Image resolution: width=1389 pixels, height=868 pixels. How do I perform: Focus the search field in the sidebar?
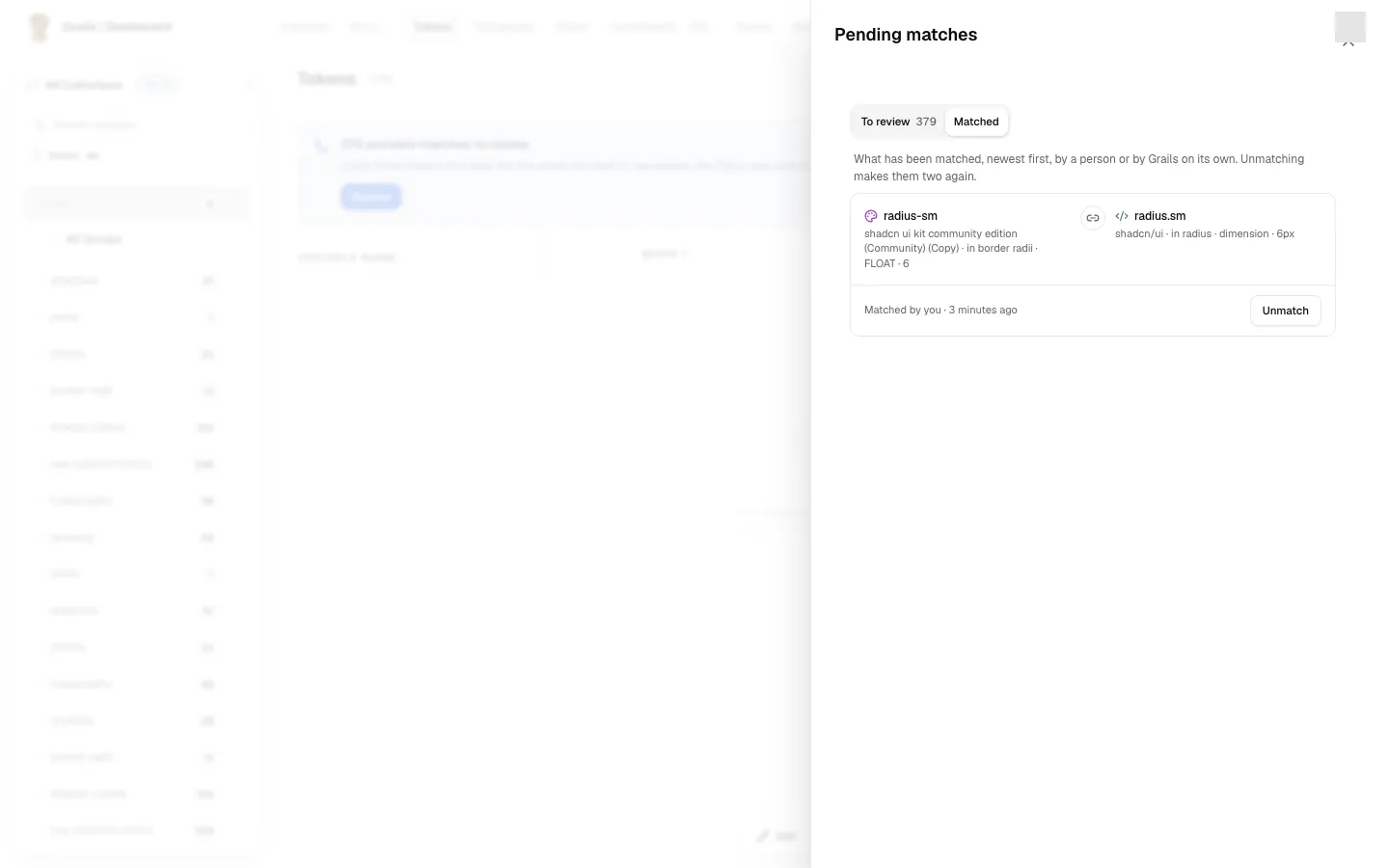tap(136, 124)
